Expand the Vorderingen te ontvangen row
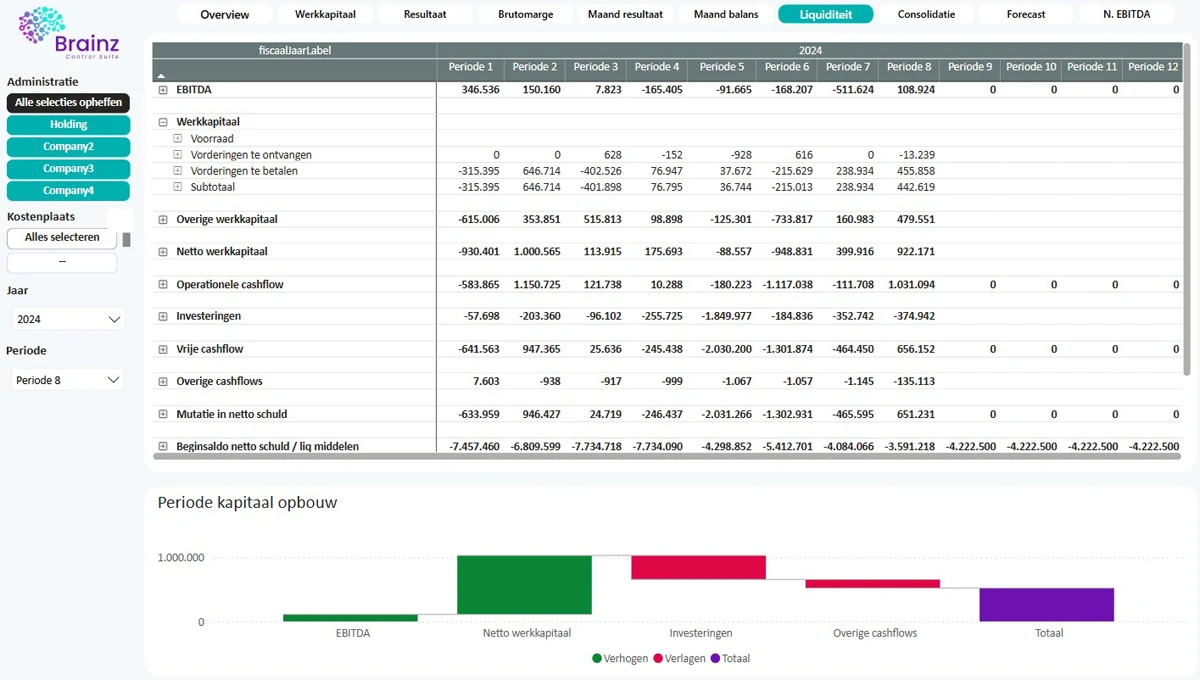The width and height of the screenshot is (1200, 680). pos(178,155)
